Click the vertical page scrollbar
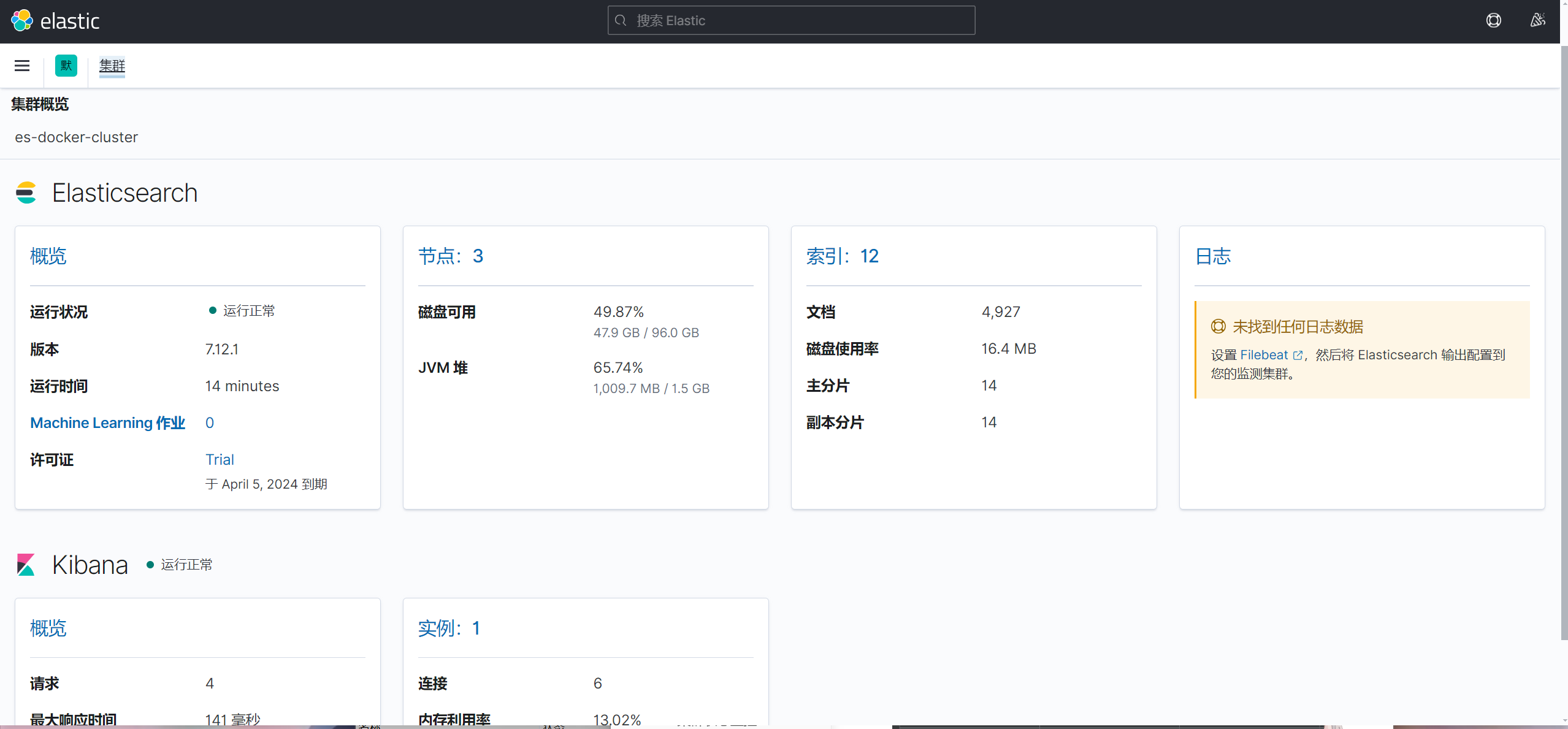 pyautogui.click(x=1564, y=343)
